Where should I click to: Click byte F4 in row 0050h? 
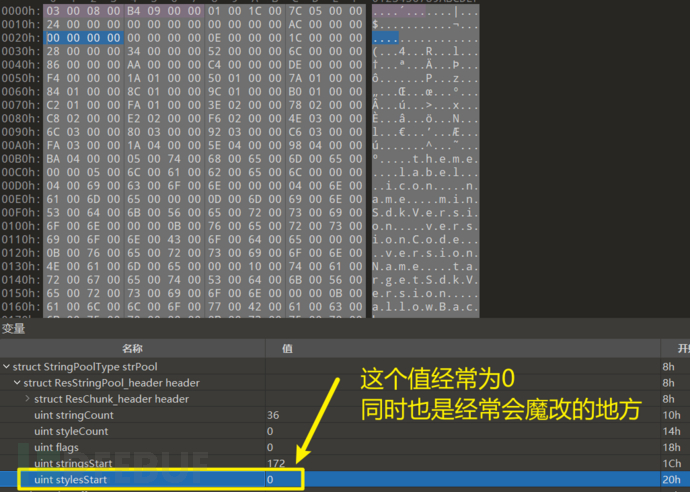point(53,78)
